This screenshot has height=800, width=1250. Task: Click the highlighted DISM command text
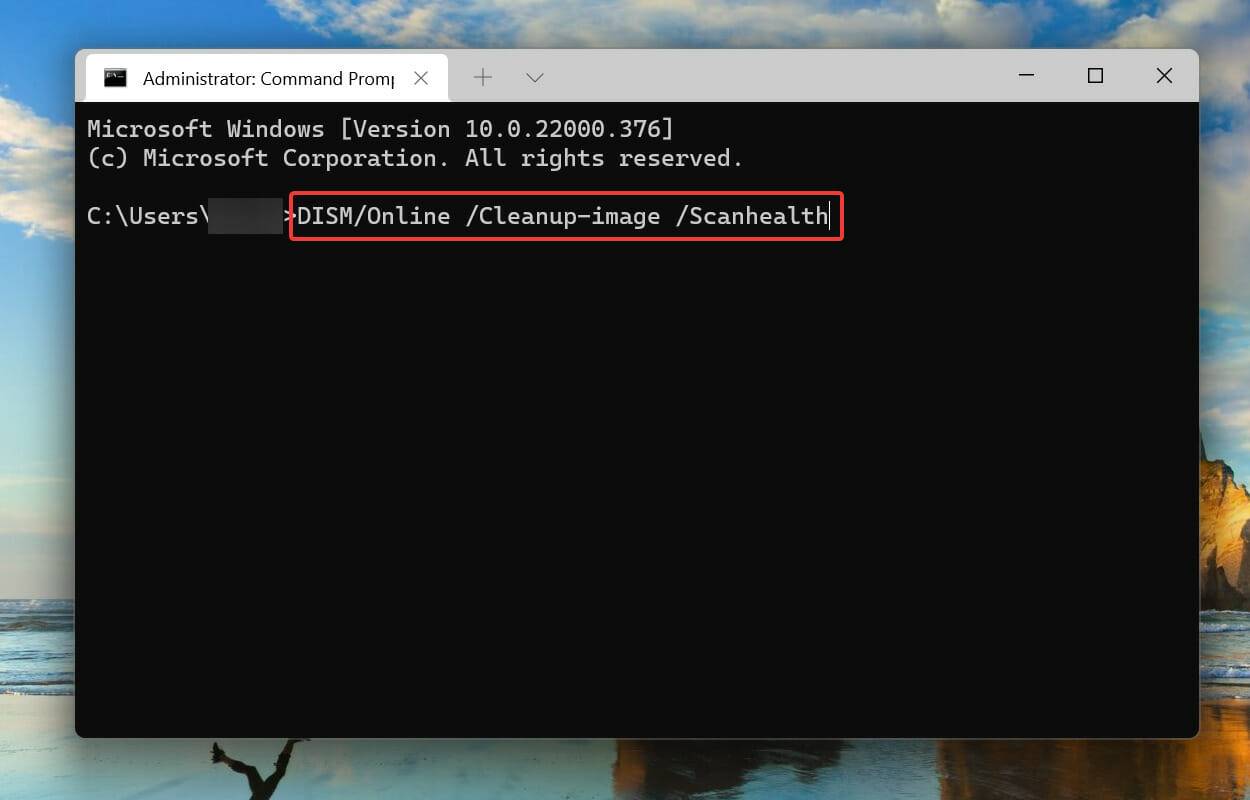(565, 216)
